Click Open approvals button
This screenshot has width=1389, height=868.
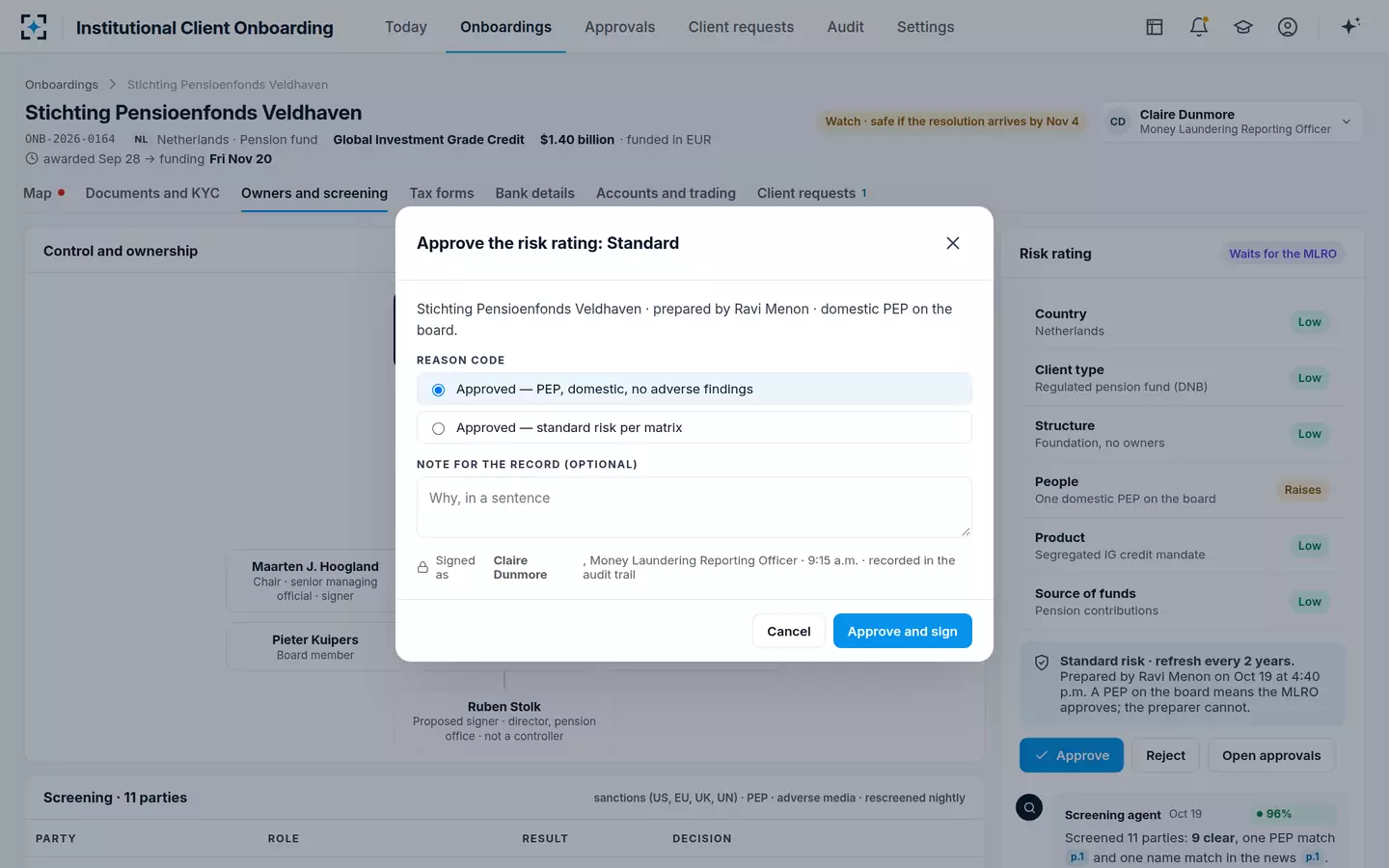pyautogui.click(x=1271, y=755)
